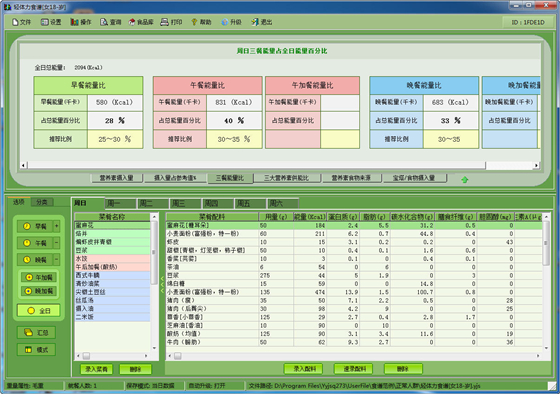Select the 虾皮 ingredient row
The width and height of the screenshot is (560, 394).
354,242
